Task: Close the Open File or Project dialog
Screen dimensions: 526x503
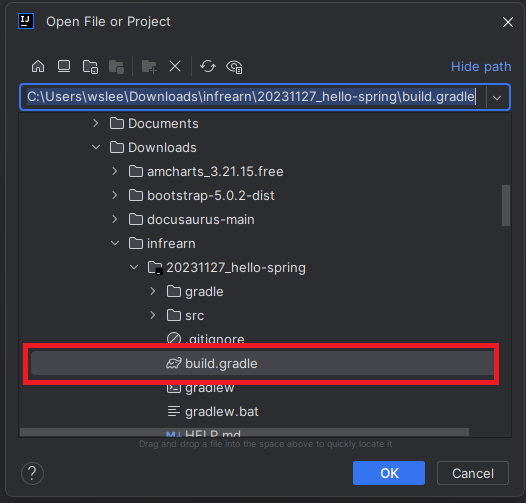Action: [x=508, y=22]
